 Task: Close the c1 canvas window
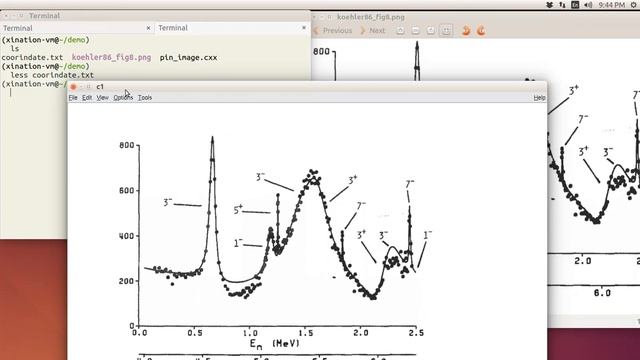(73, 87)
